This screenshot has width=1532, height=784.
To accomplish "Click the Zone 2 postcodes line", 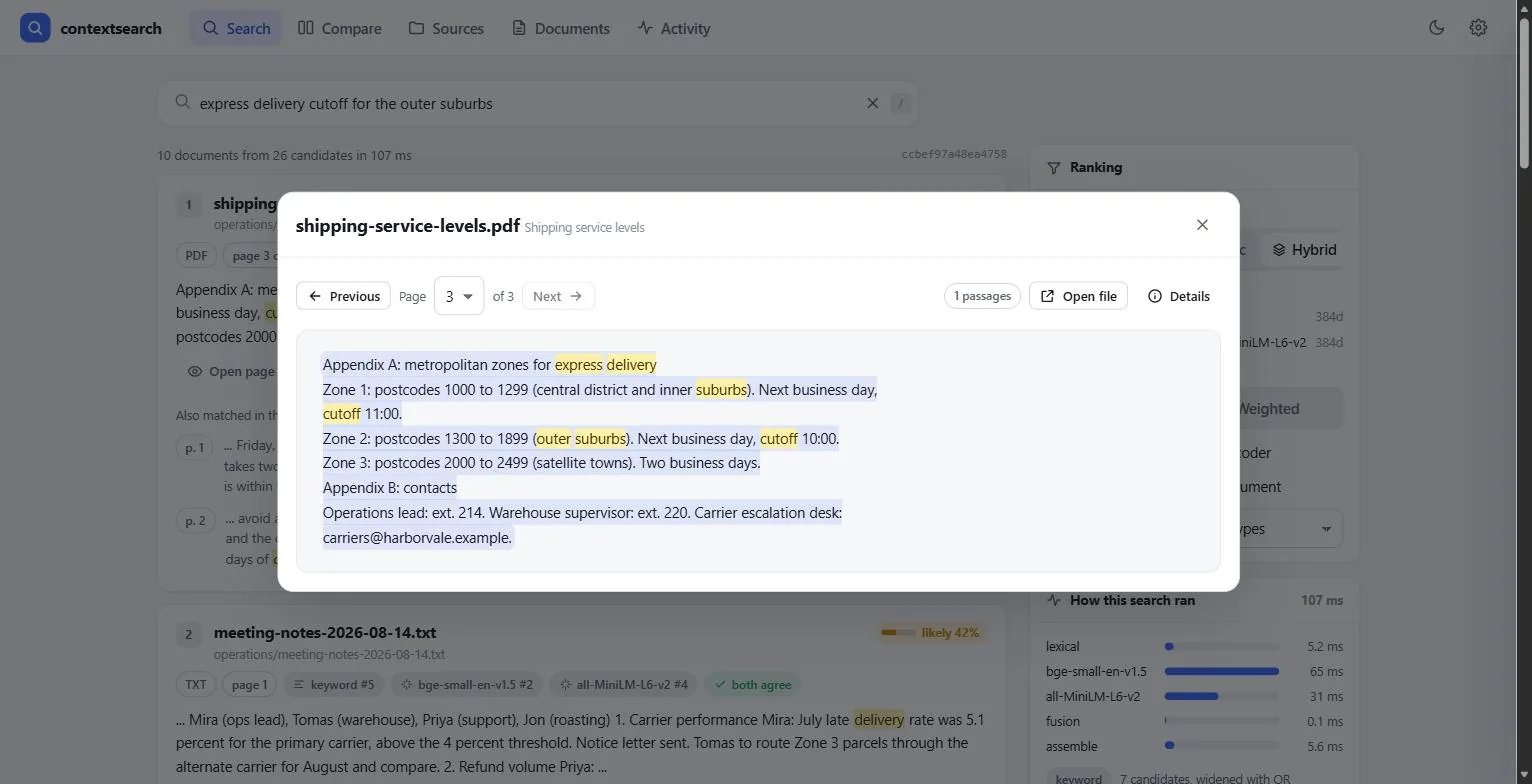I will click(581, 439).
